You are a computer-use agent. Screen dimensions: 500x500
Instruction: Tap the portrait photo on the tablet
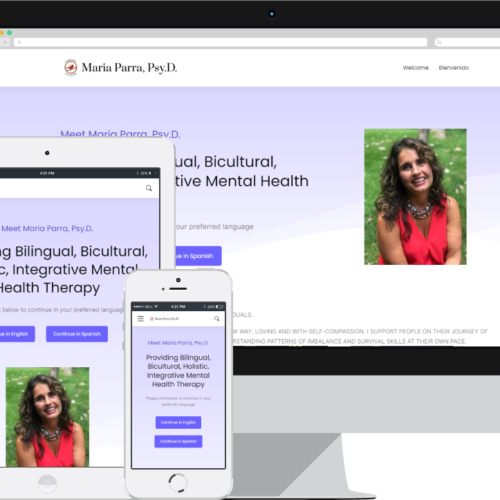(47, 417)
